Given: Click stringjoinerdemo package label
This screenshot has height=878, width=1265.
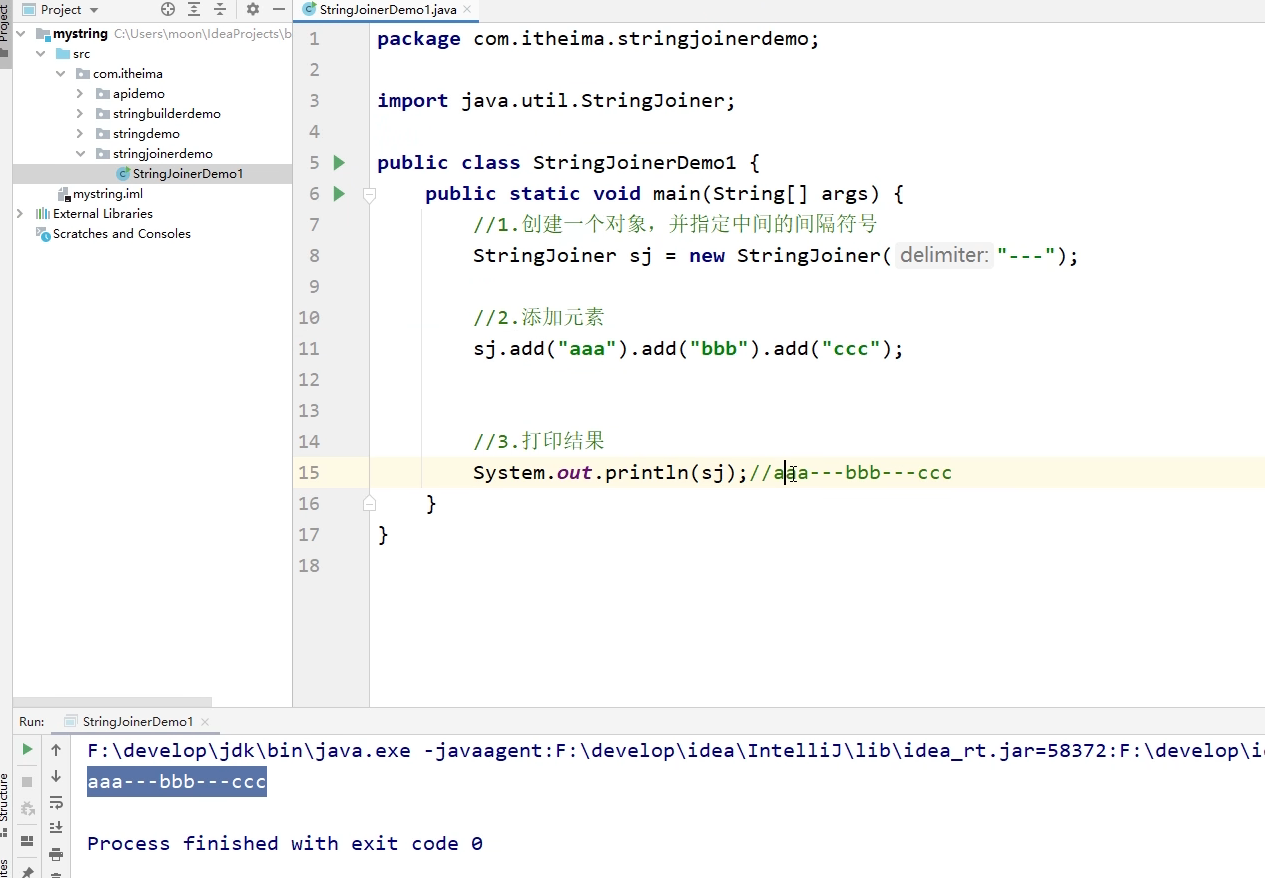Looking at the screenshot, I should [162, 154].
